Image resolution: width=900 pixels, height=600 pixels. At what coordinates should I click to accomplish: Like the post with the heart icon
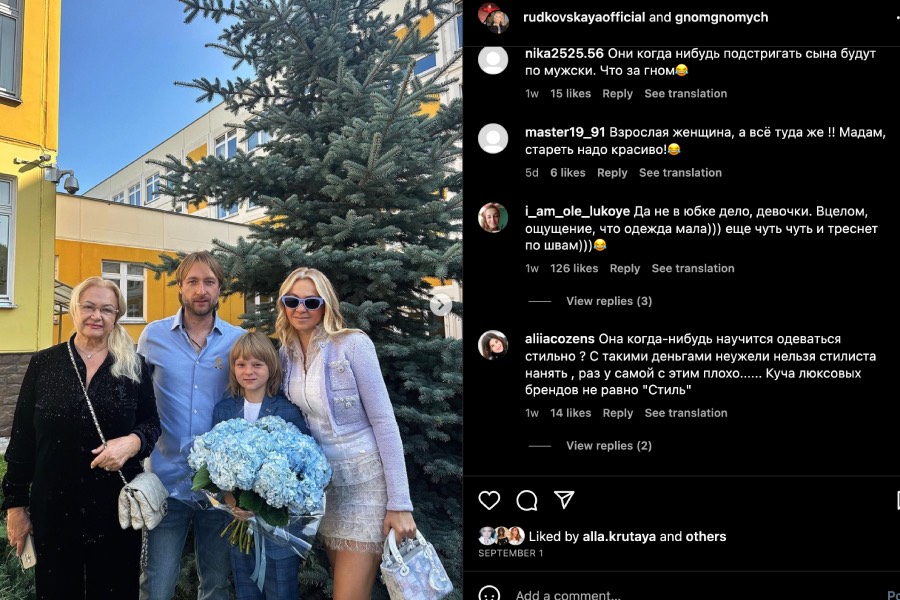[x=489, y=500]
